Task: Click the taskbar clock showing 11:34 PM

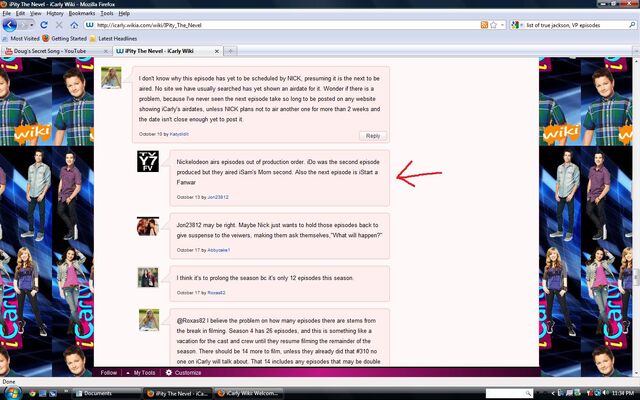Action: pos(623,393)
